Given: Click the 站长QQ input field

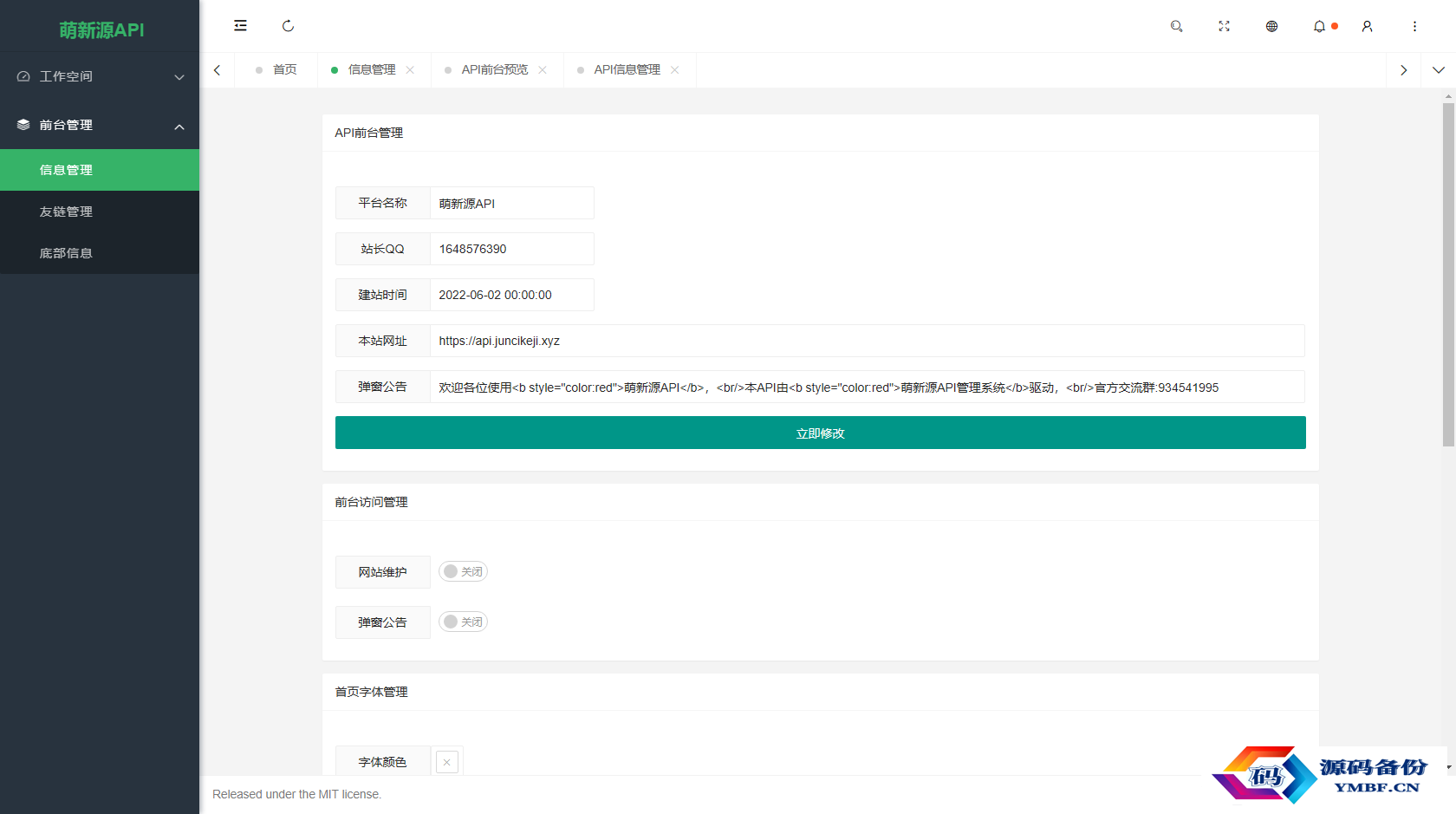Looking at the screenshot, I should 512,249.
